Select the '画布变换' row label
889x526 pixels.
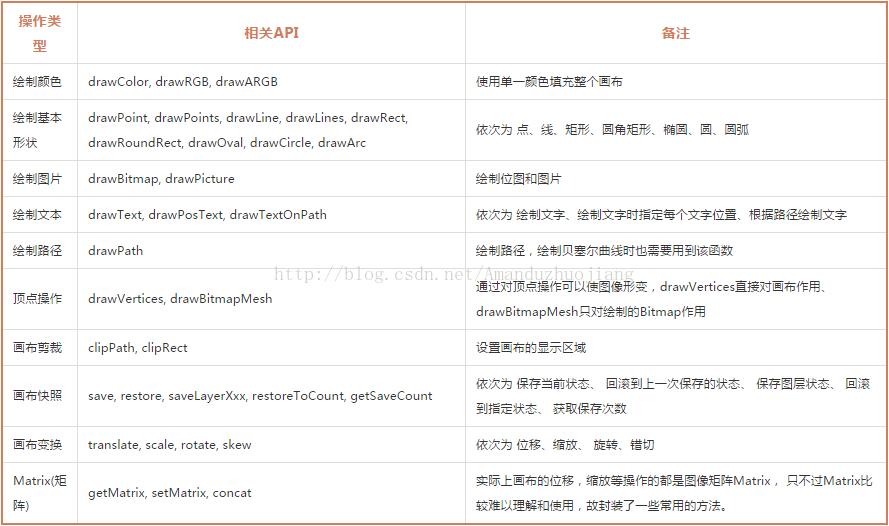pos(37,444)
